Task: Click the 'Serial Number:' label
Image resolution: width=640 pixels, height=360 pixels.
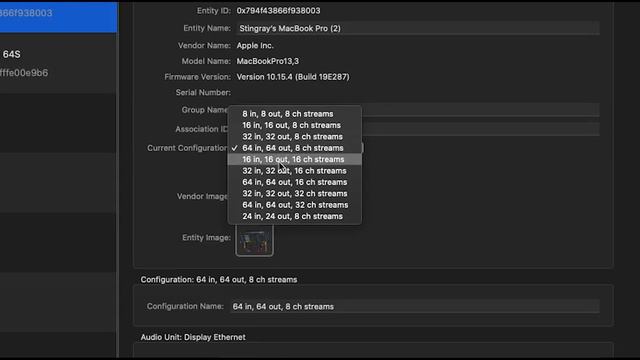Action: pos(203,93)
